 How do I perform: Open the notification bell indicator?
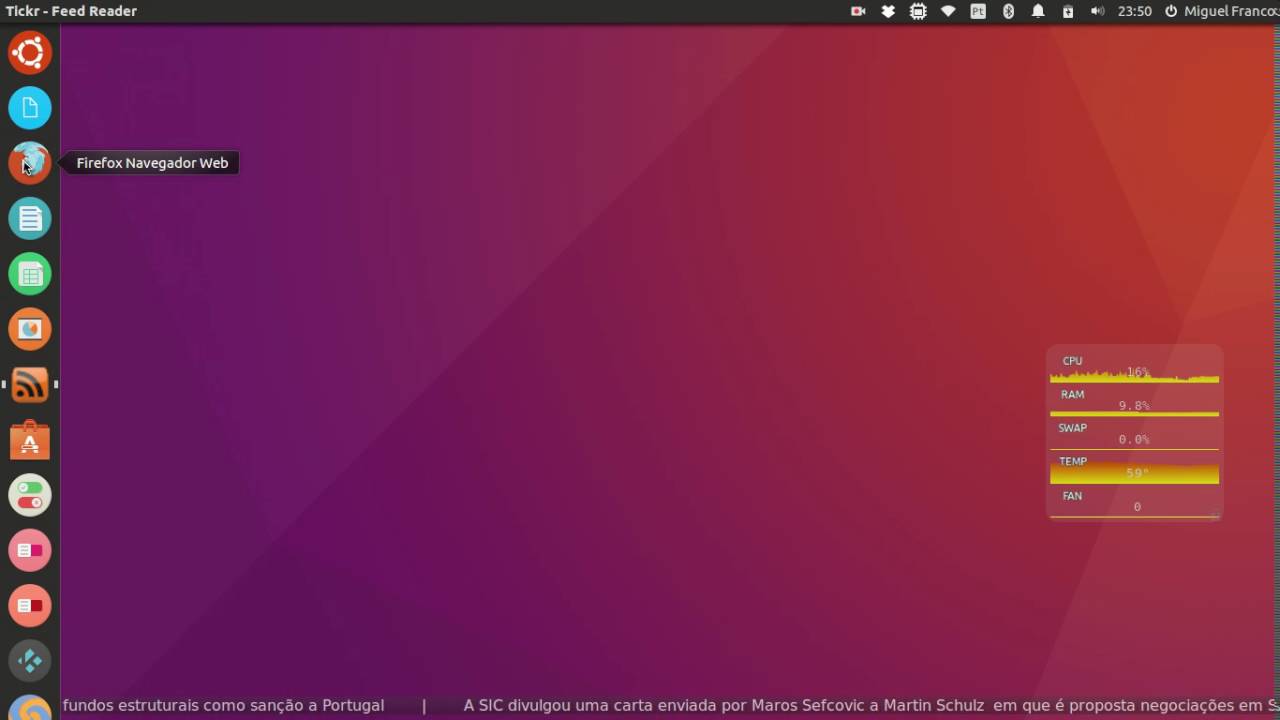point(1038,11)
